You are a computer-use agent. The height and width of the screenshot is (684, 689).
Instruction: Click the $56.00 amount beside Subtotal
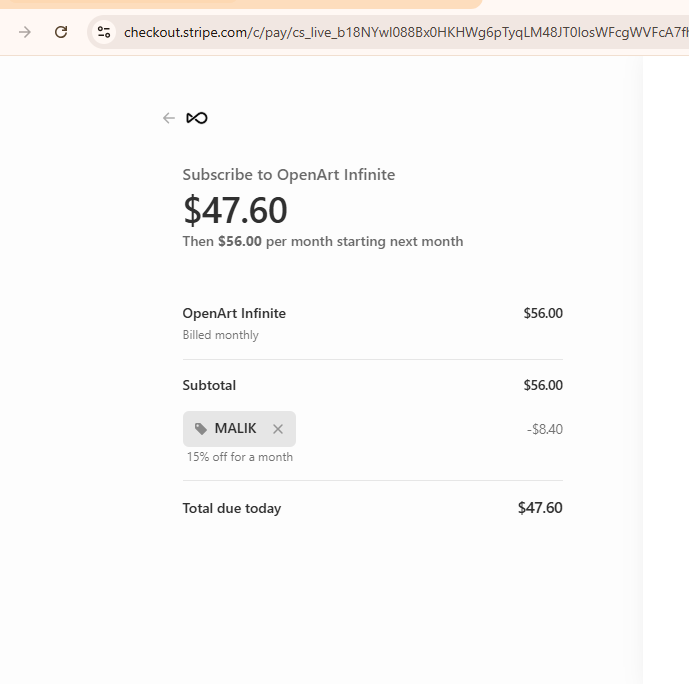tap(543, 385)
